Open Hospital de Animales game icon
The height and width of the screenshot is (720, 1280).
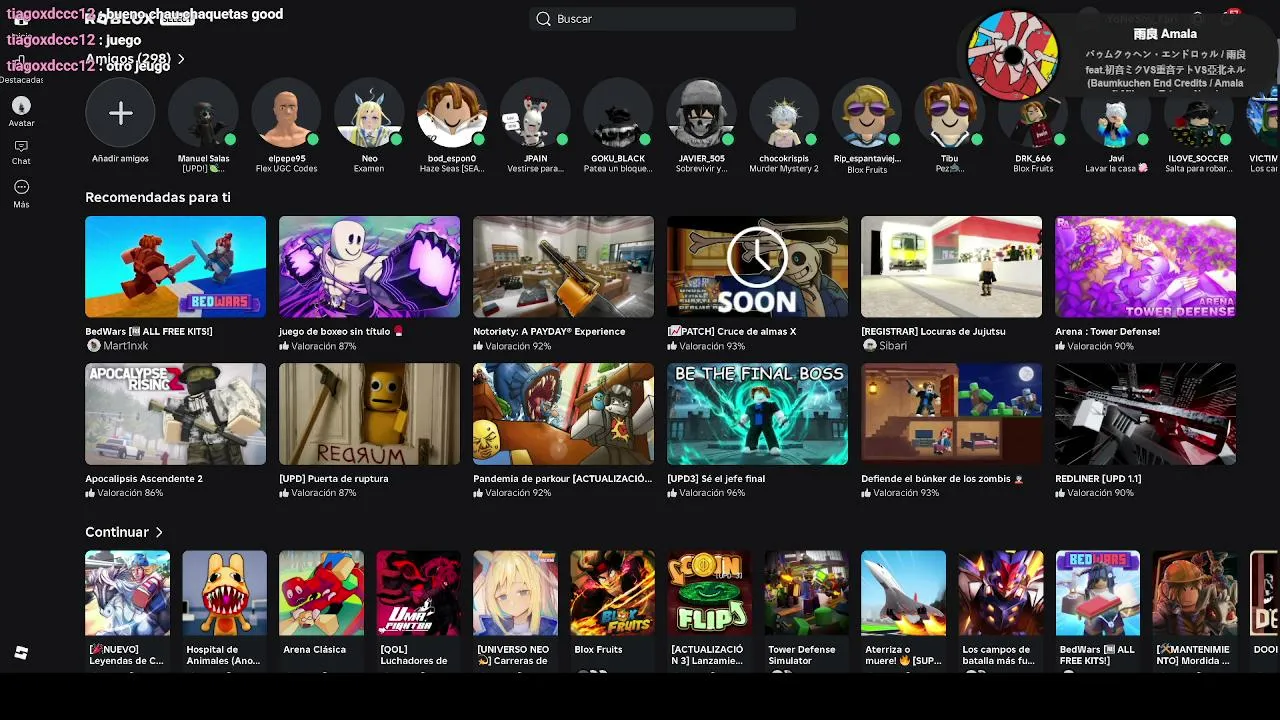click(x=224, y=593)
